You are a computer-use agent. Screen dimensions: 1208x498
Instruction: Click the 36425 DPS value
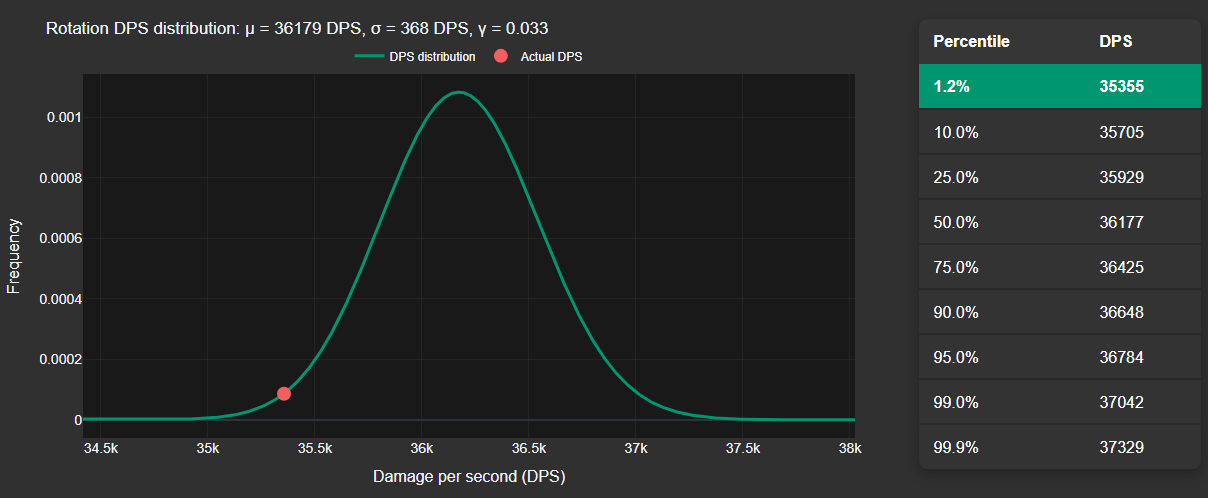tap(1121, 267)
